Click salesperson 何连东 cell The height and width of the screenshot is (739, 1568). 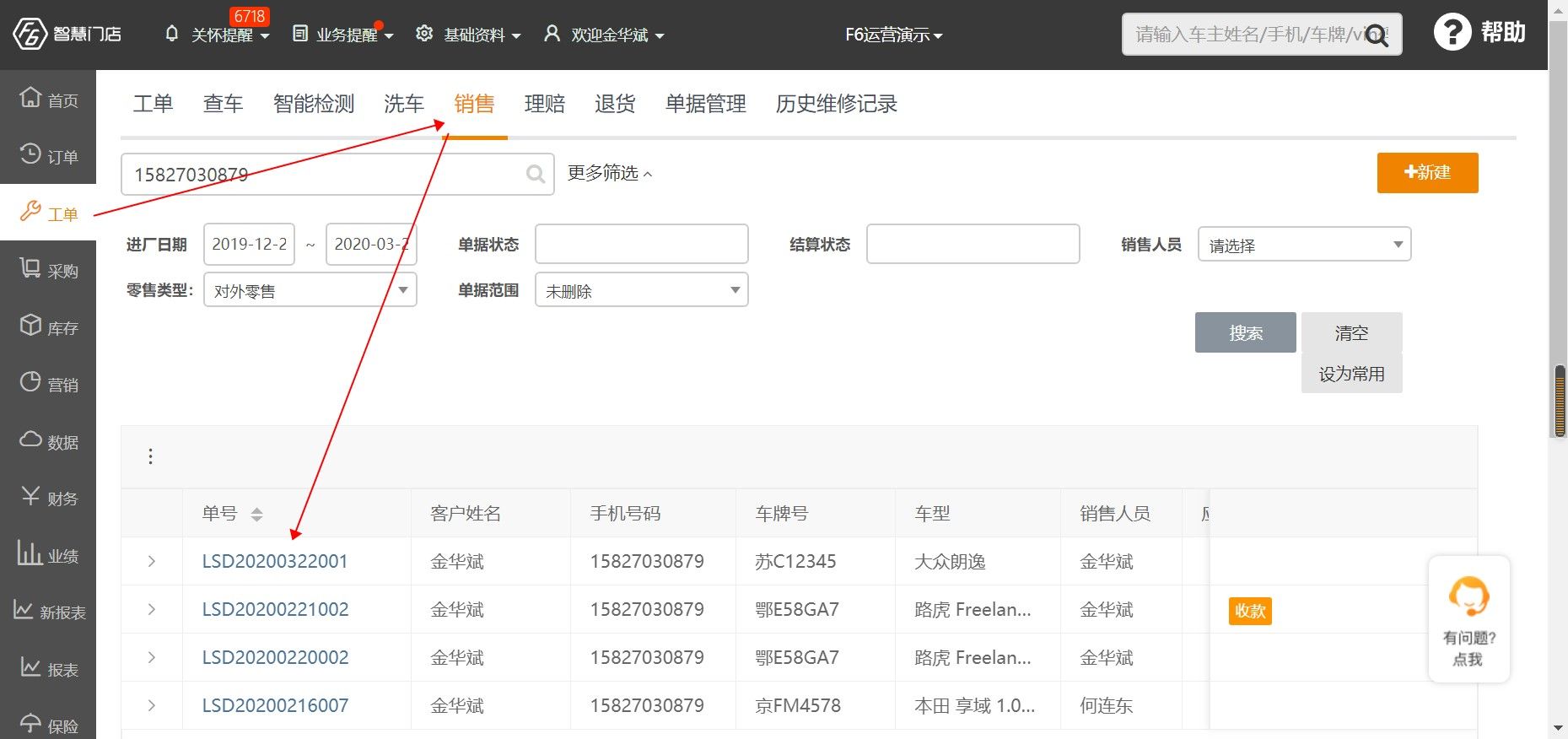pyautogui.click(x=1106, y=706)
